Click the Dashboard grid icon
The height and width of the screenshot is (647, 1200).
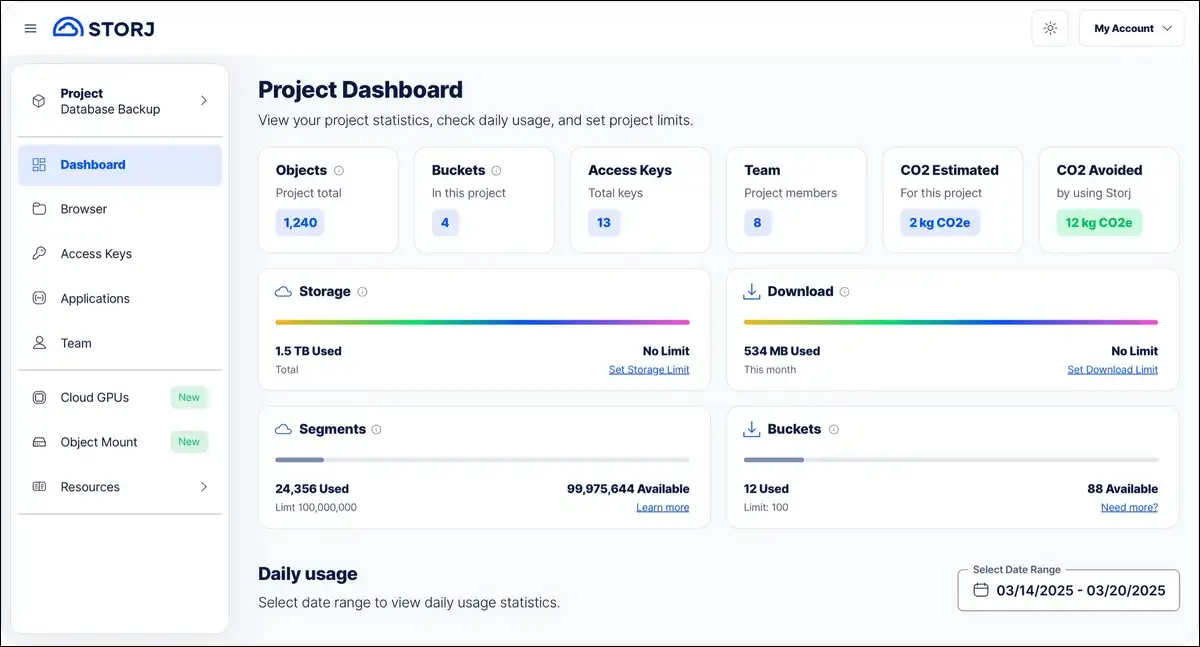pos(39,165)
